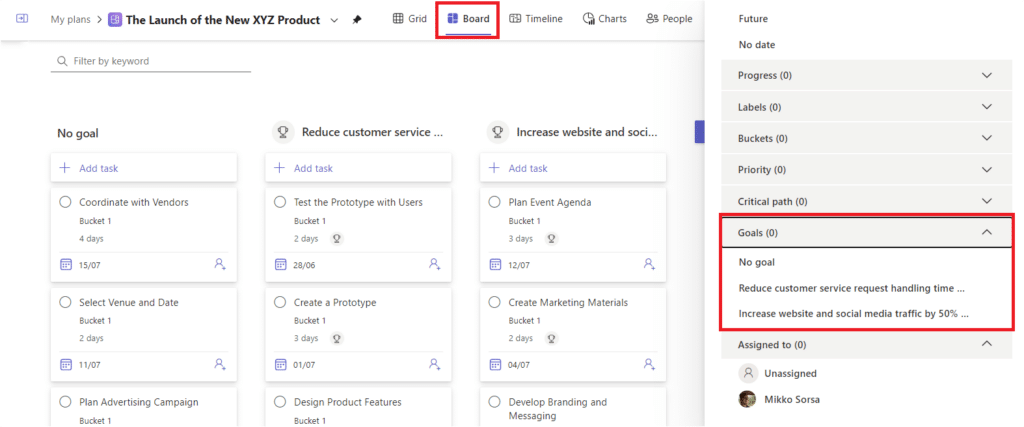Click the Filter by keyword field
The image size is (1024, 427).
coord(151,61)
